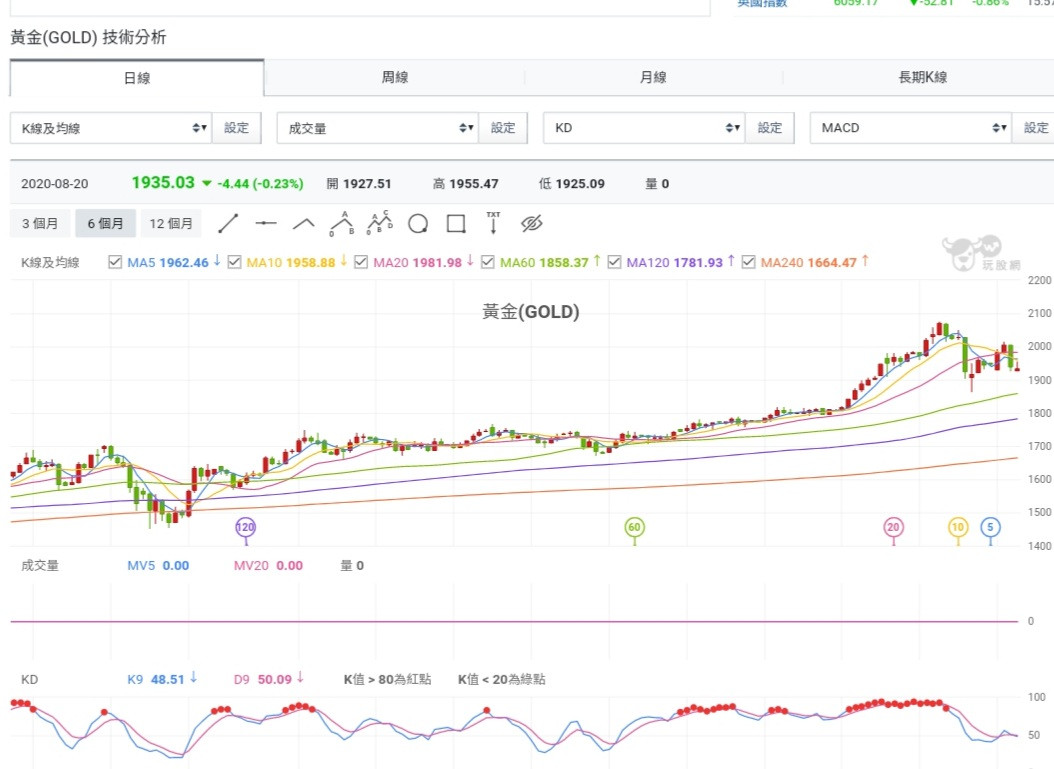The height and width of the screenshot is (769, 1054).
Task: Select the circle drawing tool
Action: tap(418, 224)
